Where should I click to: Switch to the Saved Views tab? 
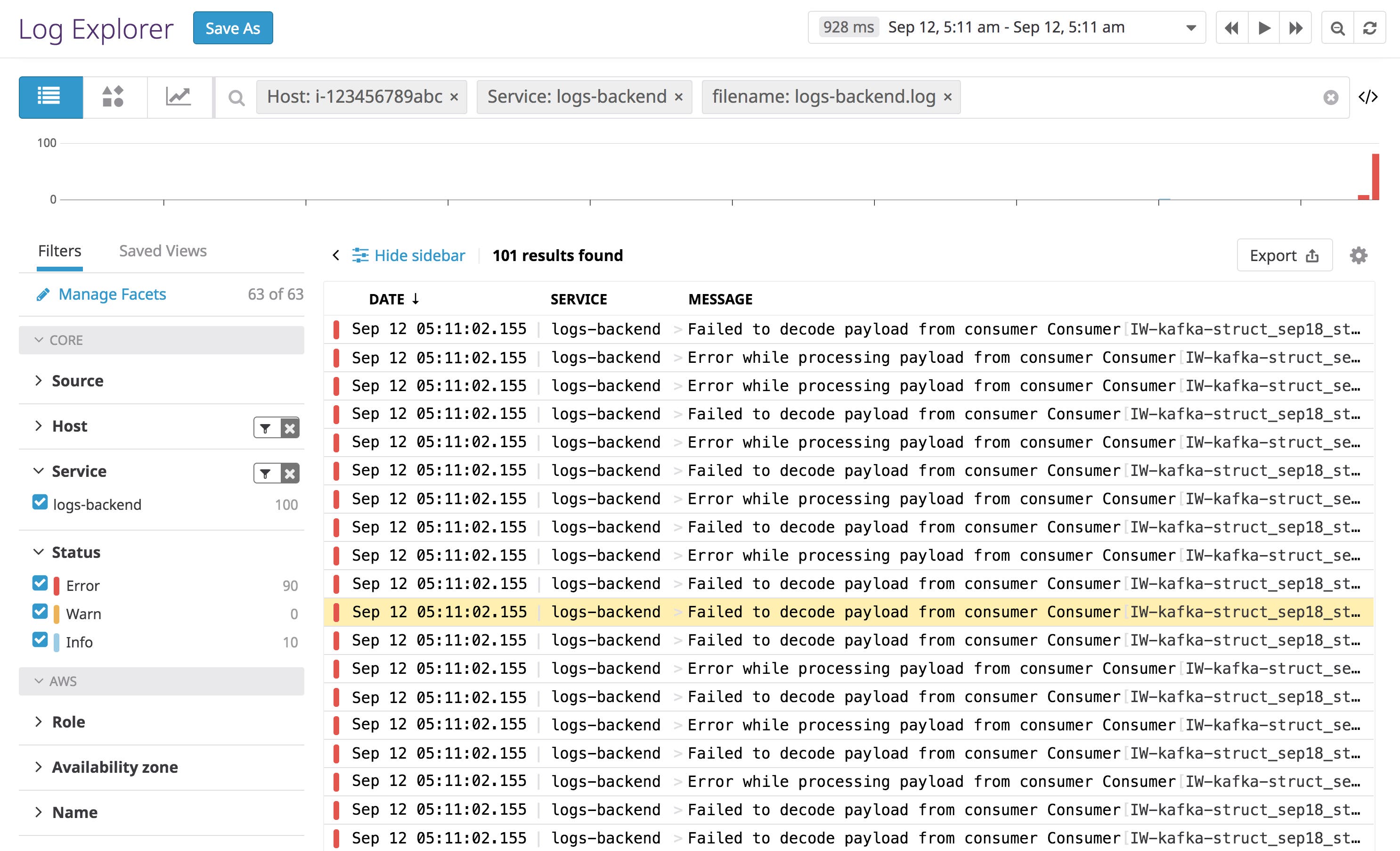pyautogui.click(x=163, y=251)
